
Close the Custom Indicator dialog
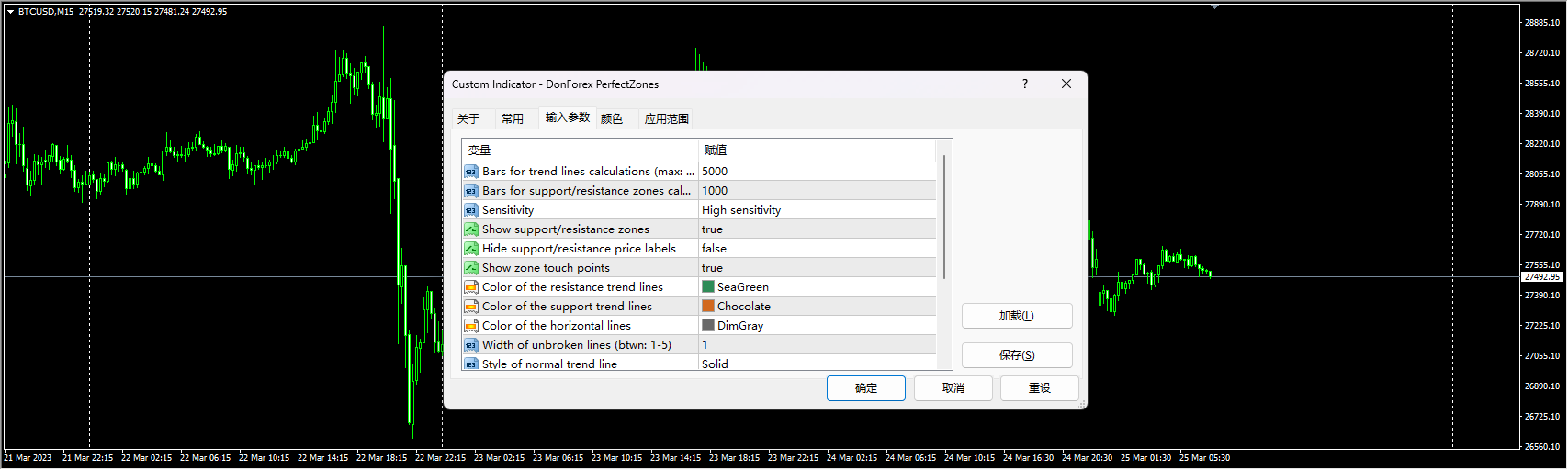(x=1066, y=84)
